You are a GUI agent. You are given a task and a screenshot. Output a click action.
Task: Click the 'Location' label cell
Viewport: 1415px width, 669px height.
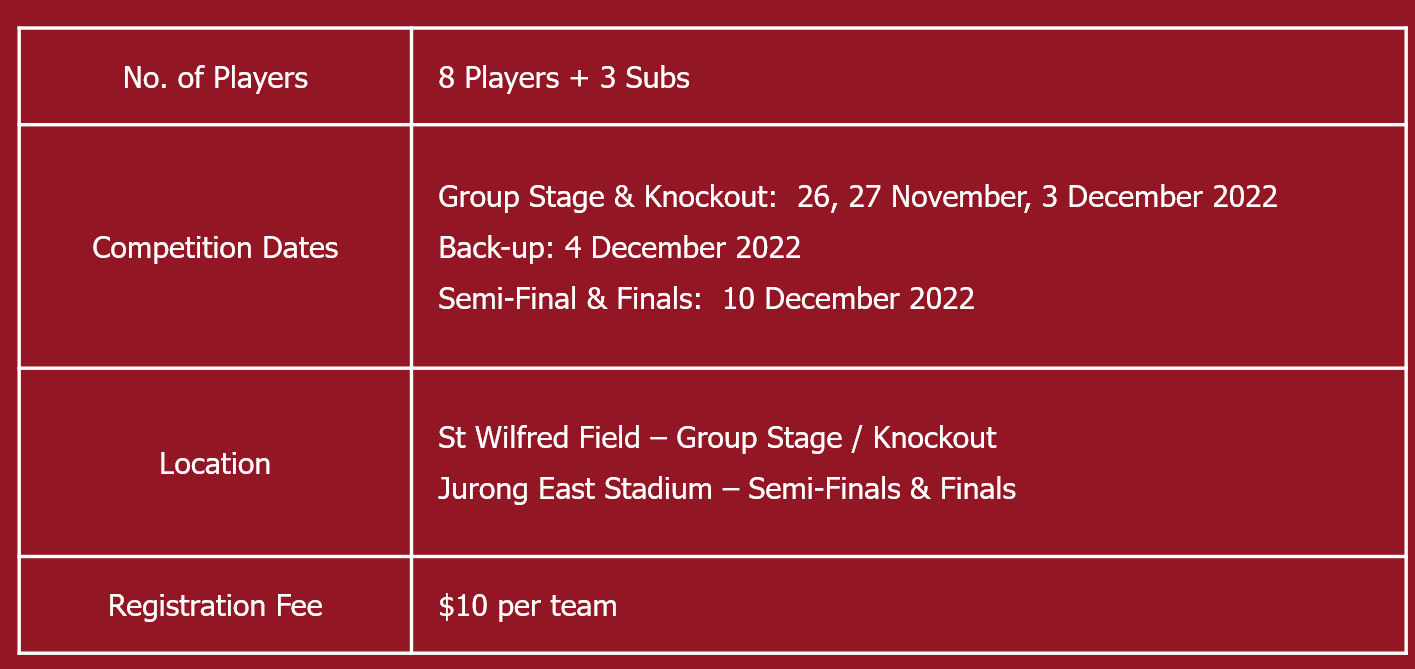coord(215,463)
